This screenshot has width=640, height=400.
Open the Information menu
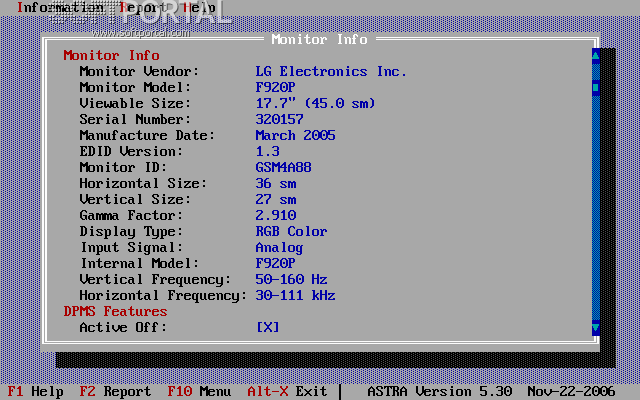(60, 7)
